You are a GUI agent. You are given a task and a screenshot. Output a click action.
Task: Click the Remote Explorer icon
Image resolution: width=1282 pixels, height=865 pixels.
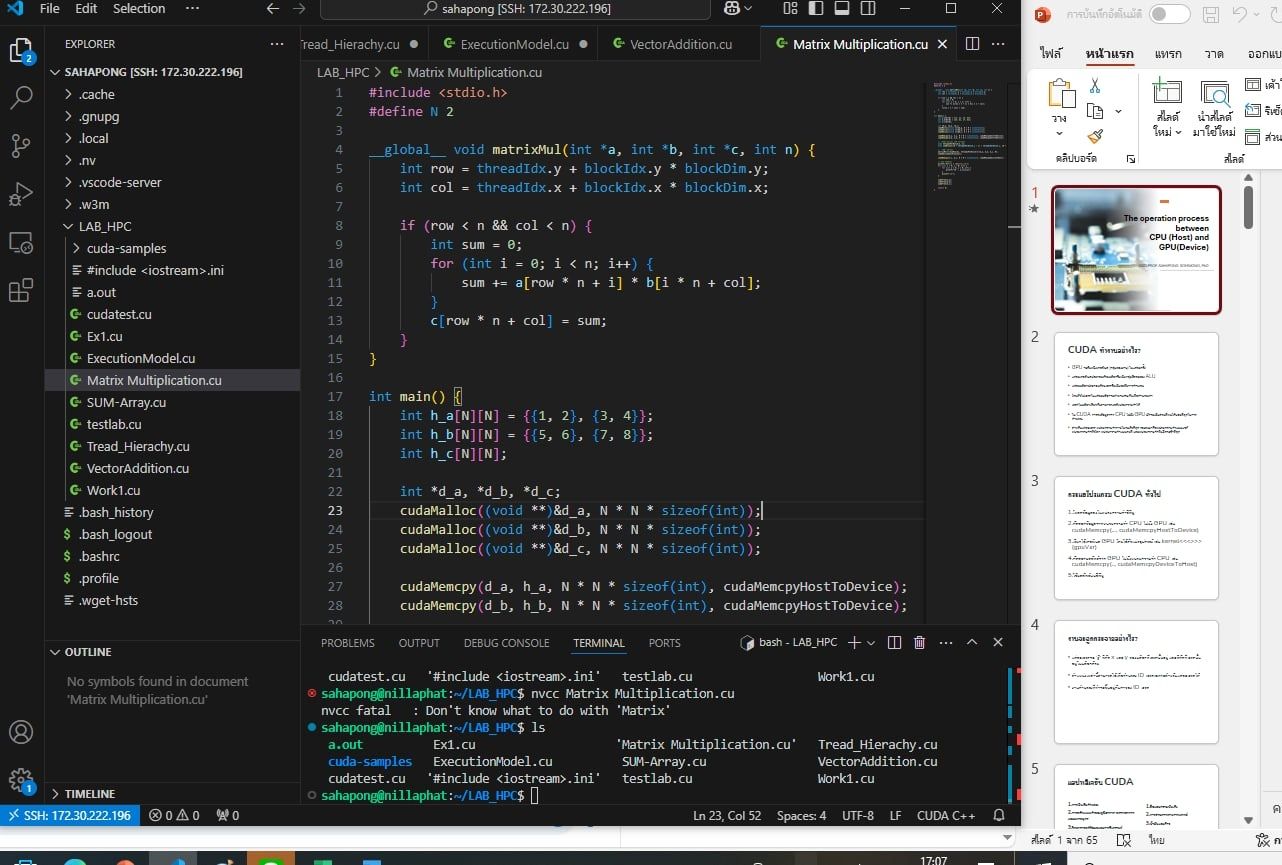(21, 243)
